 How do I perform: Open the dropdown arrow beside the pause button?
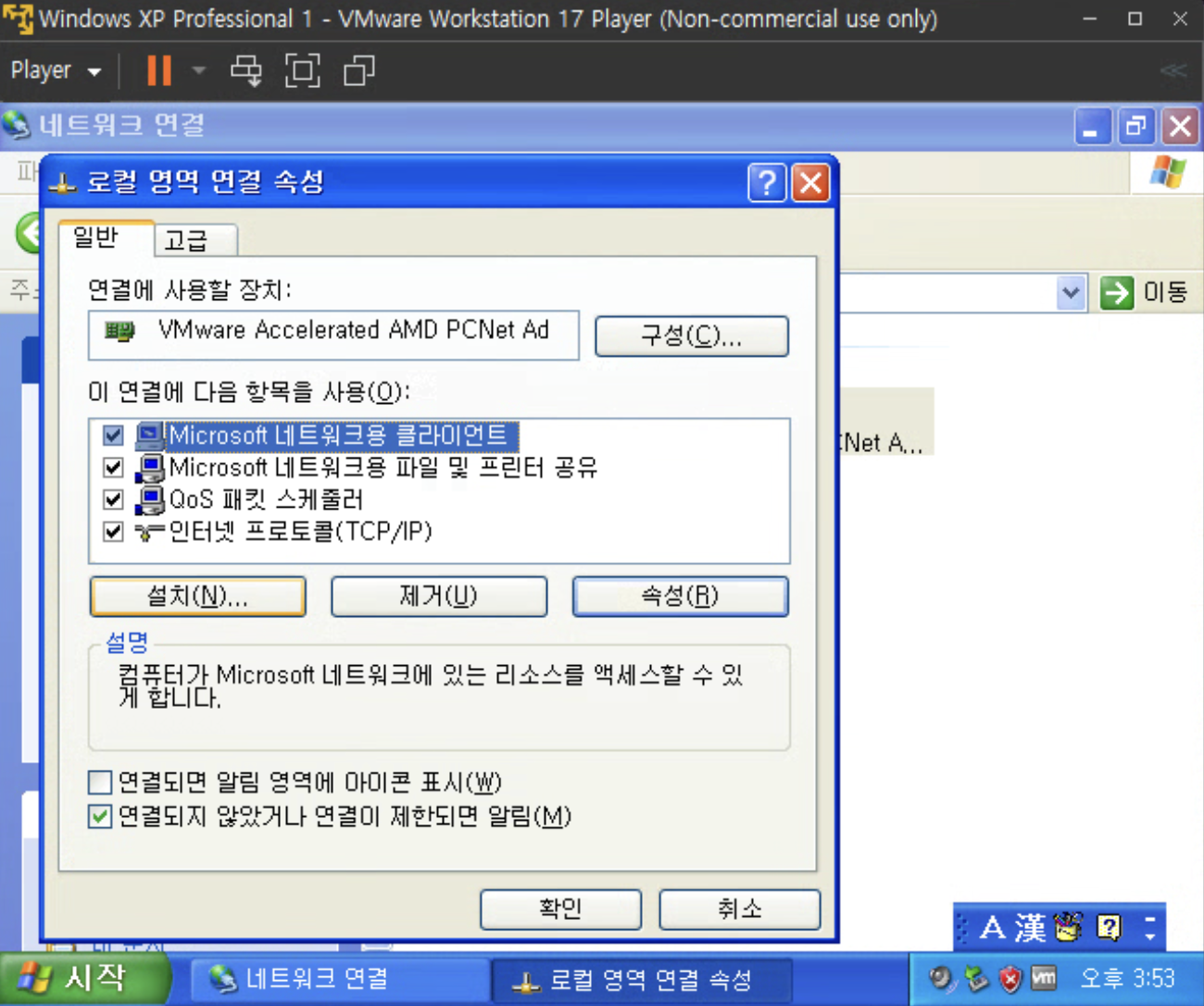[x=198, y=70]
